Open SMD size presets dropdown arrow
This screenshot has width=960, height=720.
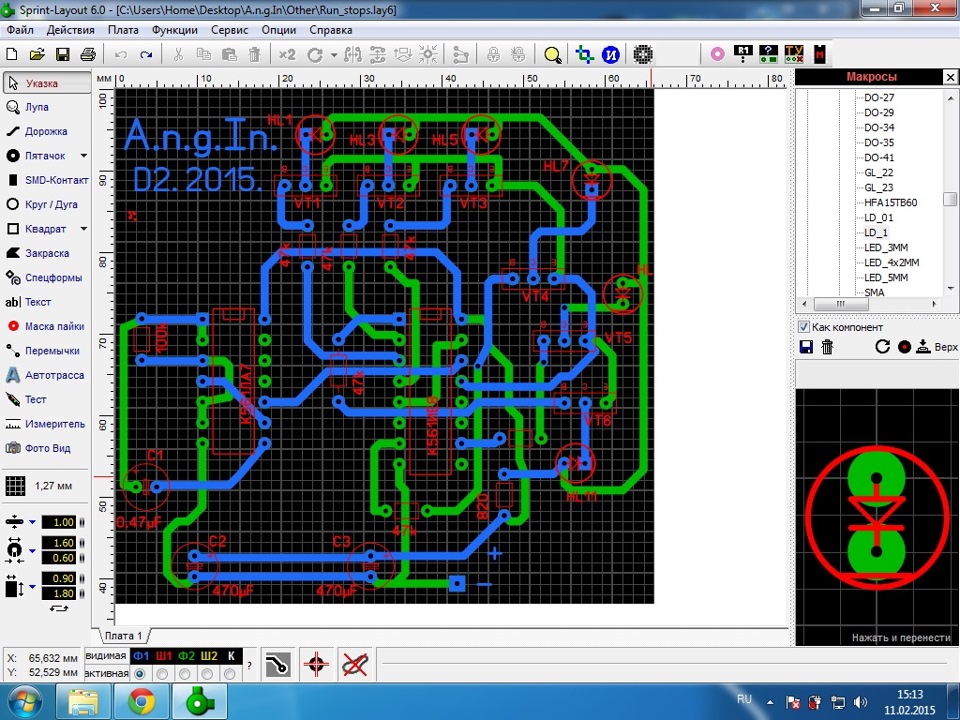click(x=32, y=587)
